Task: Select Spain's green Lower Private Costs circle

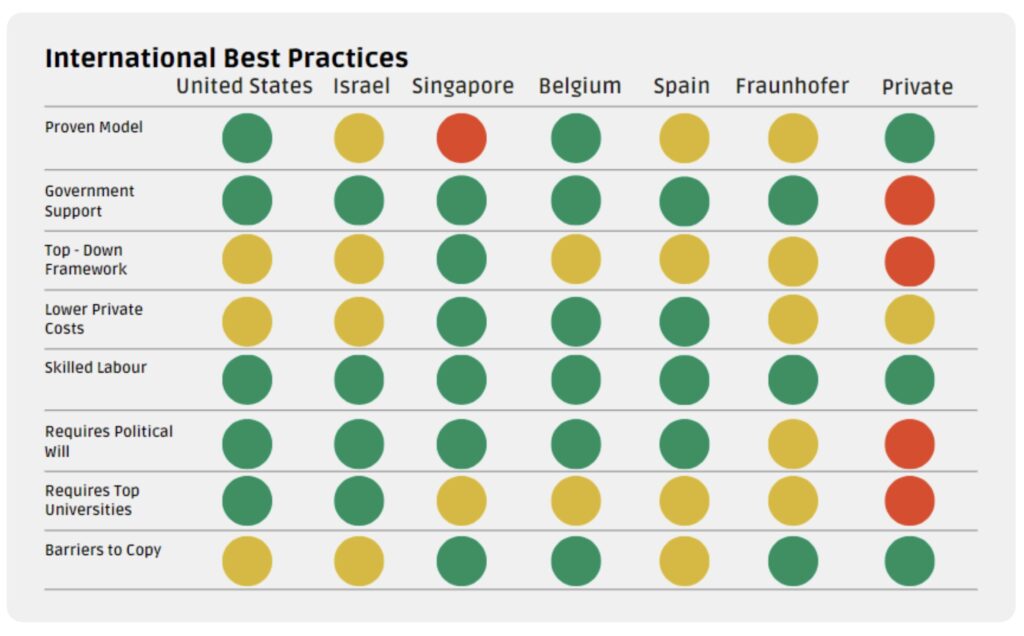Action: [x=684, y=322]
